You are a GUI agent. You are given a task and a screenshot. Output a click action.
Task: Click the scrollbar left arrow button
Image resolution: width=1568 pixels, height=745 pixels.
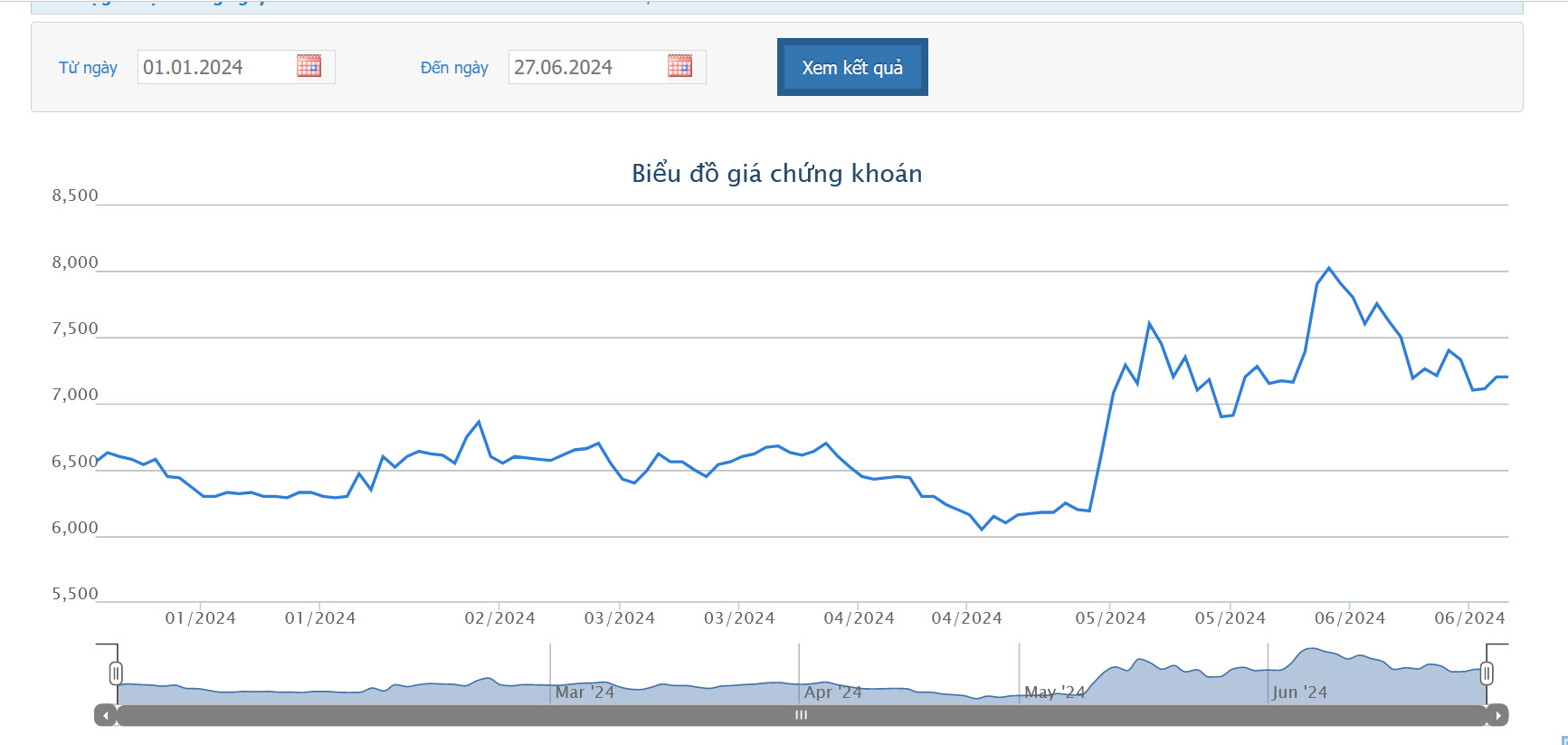point(106,715)
